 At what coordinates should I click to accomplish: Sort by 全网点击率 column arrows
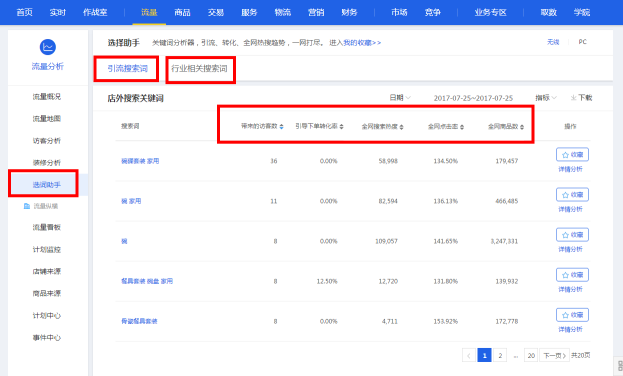coord(462,127)
